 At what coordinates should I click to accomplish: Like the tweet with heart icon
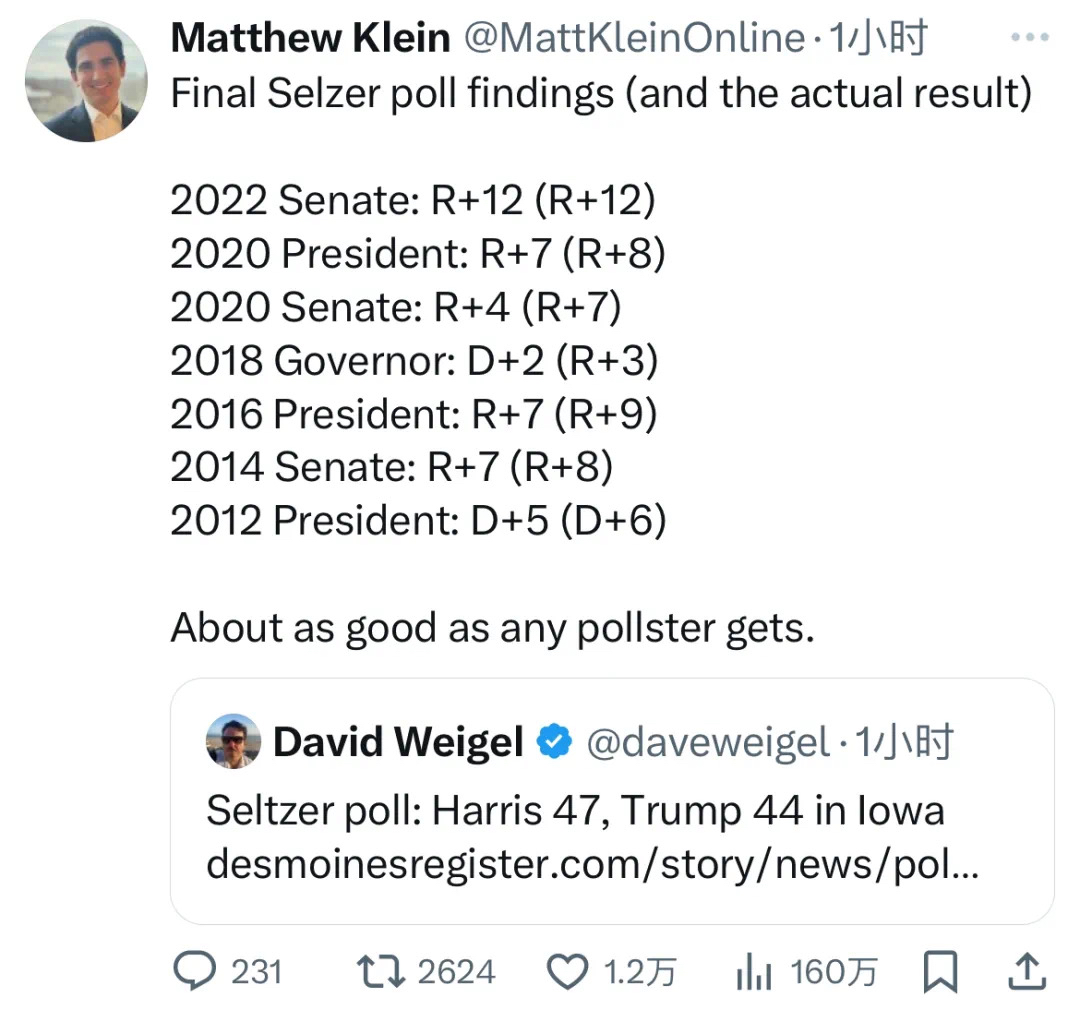point(568,972)
